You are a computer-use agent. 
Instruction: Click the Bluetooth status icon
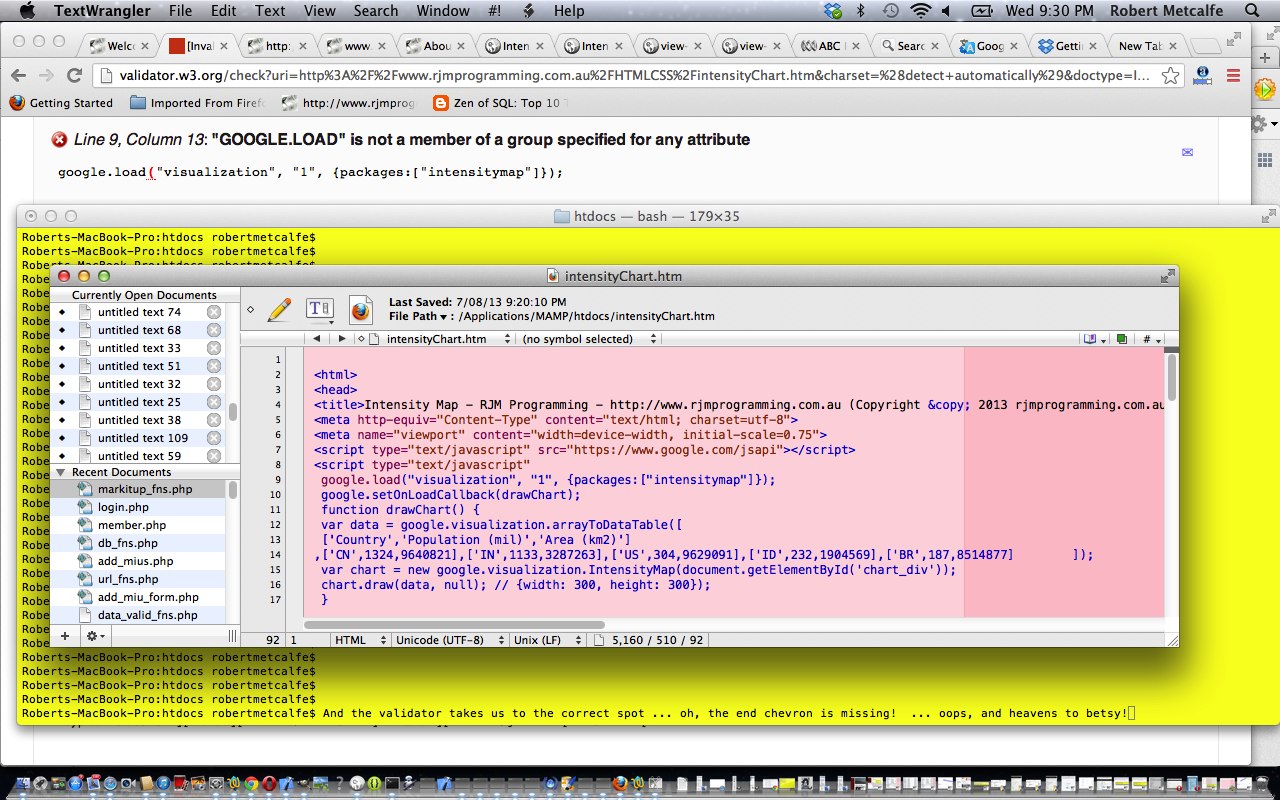click(x=860, y=11)
